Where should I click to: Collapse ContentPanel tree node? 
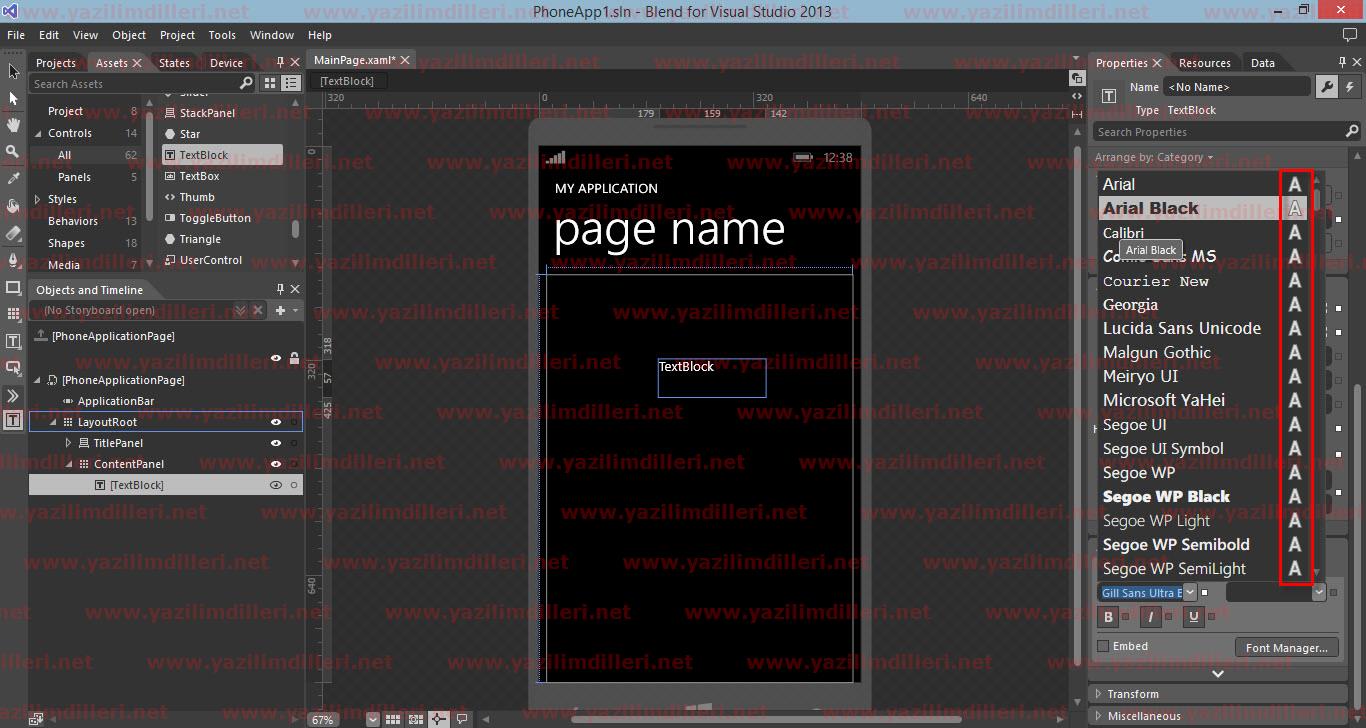(69, 464)
